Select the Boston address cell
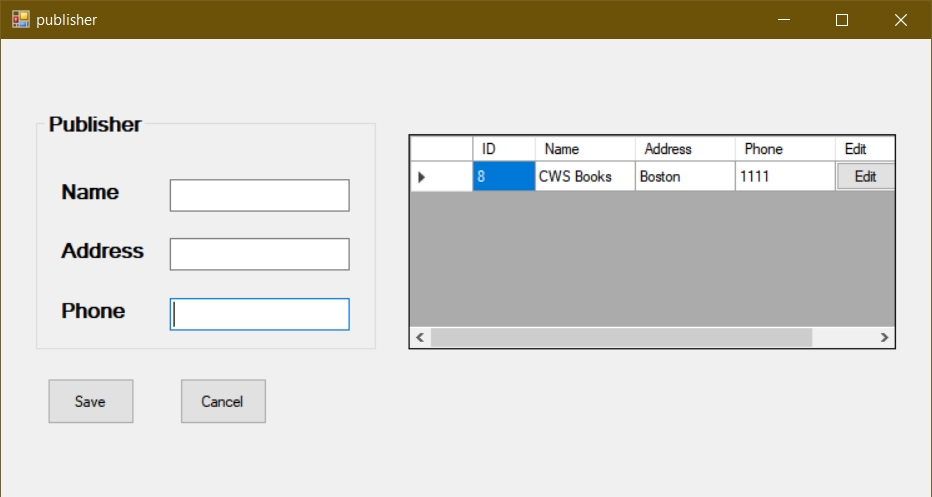This screenshot has height=497, width=932. 684,177
